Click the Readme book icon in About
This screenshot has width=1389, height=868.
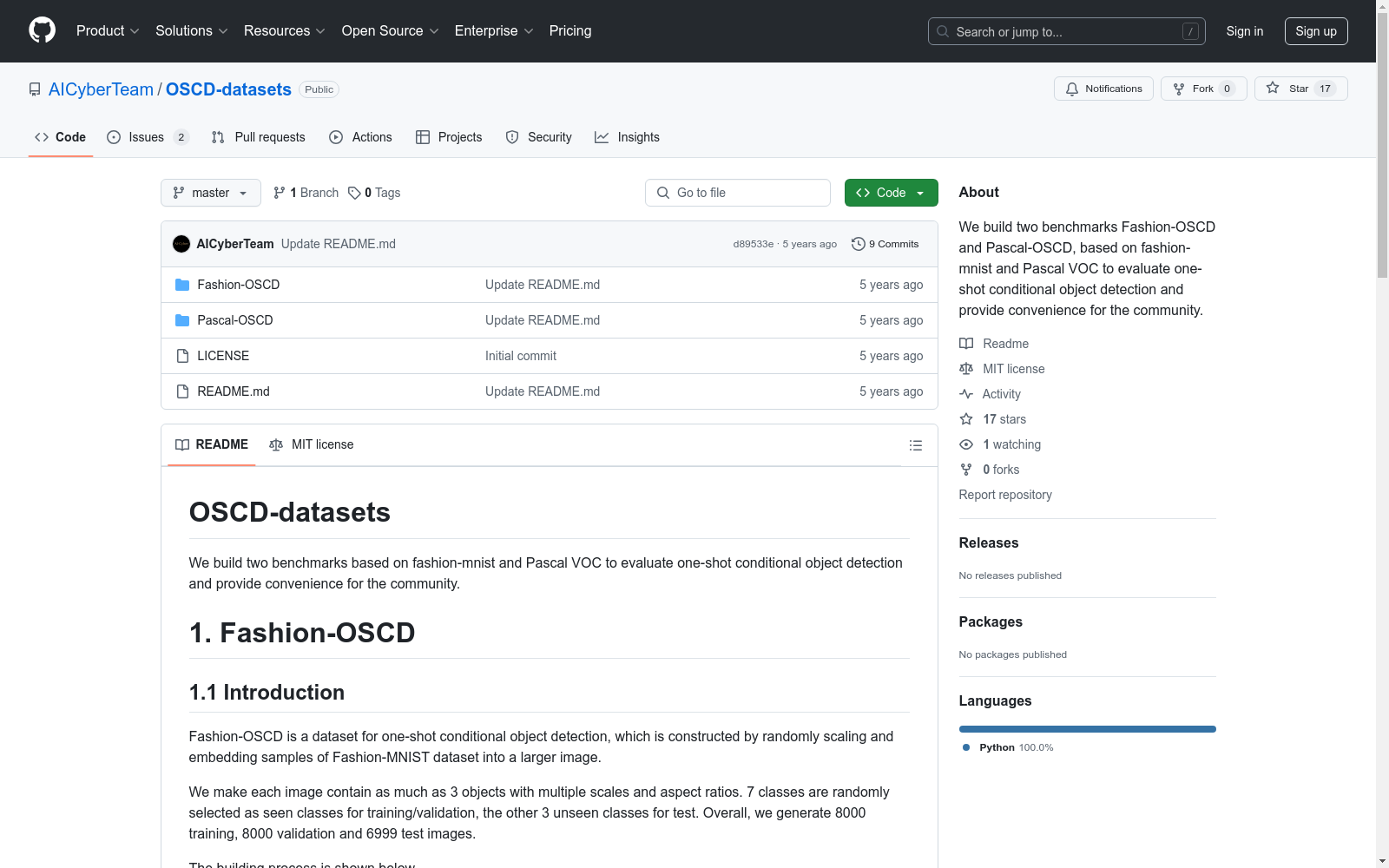(x=966, y=344)
